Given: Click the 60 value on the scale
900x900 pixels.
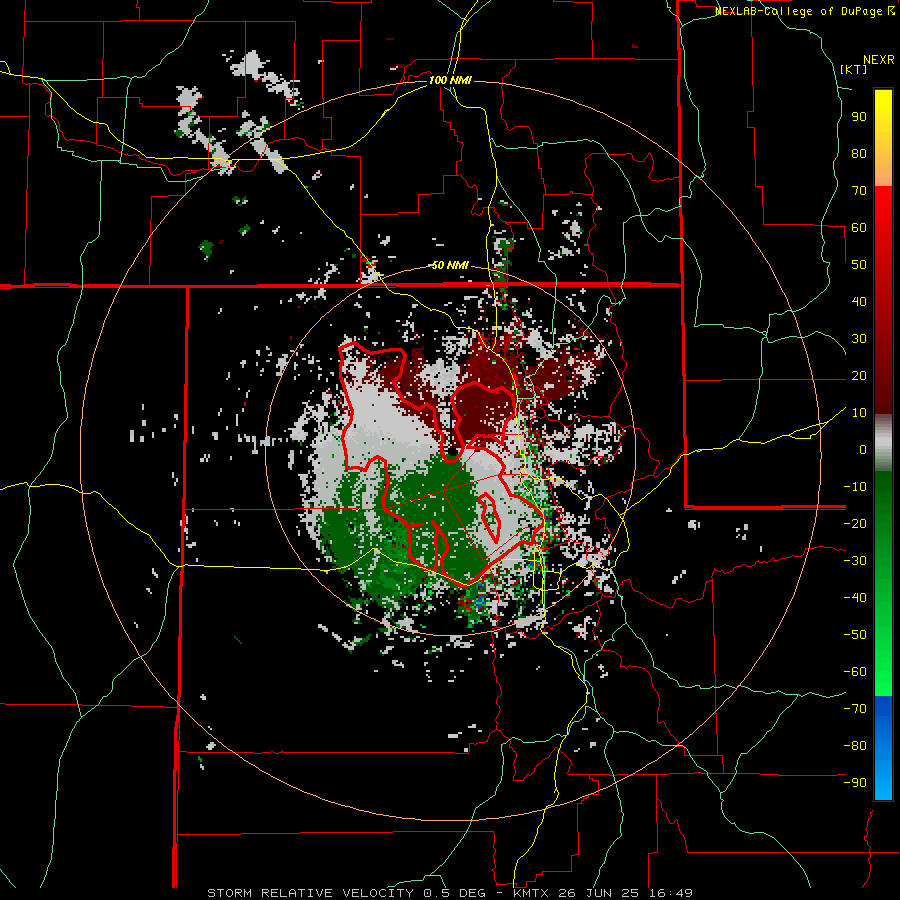Looking at the screenshot, I should pos(859,228).
